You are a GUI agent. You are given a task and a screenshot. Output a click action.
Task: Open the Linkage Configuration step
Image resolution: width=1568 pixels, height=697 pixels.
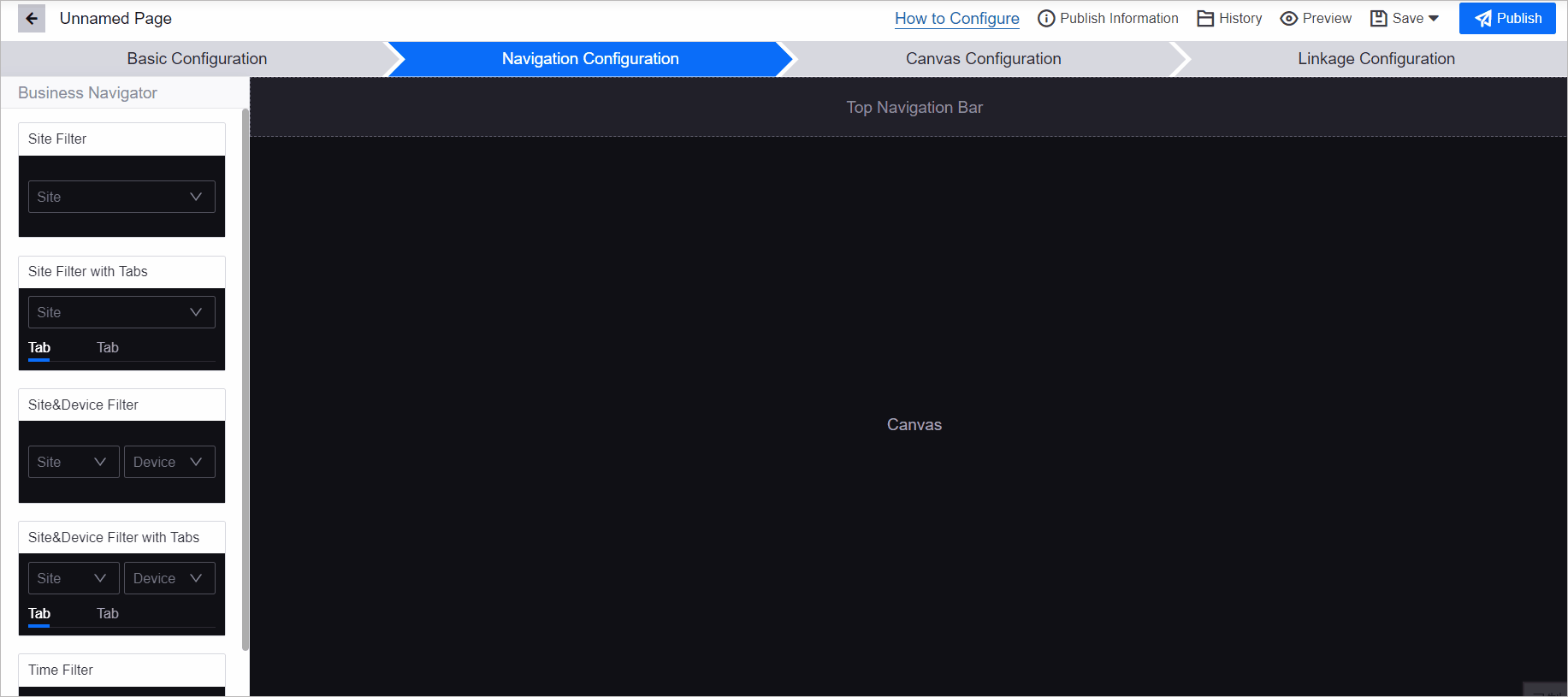tap(1376, 59)
